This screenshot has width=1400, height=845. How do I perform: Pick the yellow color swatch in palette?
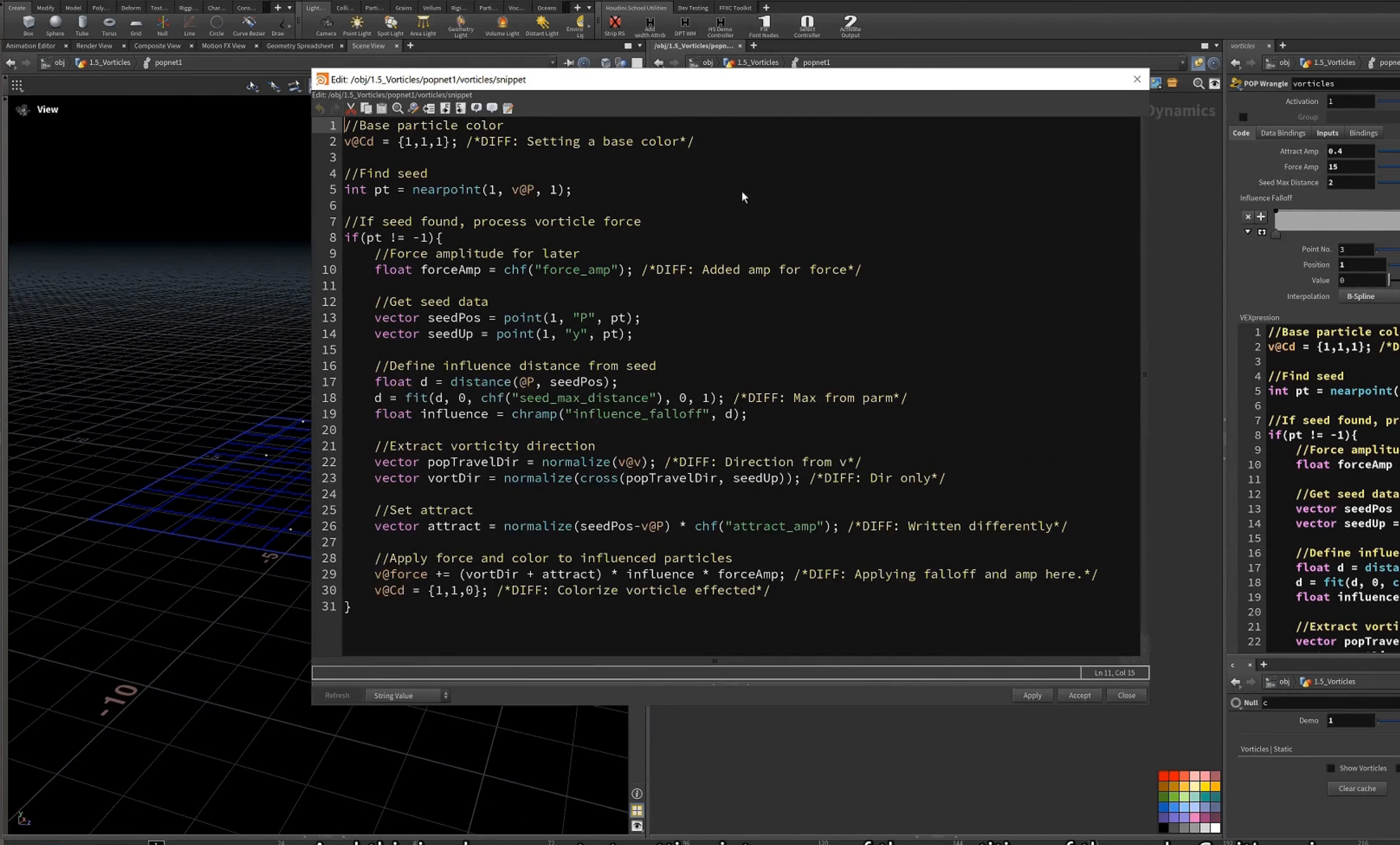pyautogui.click(x=1205, y=787)
